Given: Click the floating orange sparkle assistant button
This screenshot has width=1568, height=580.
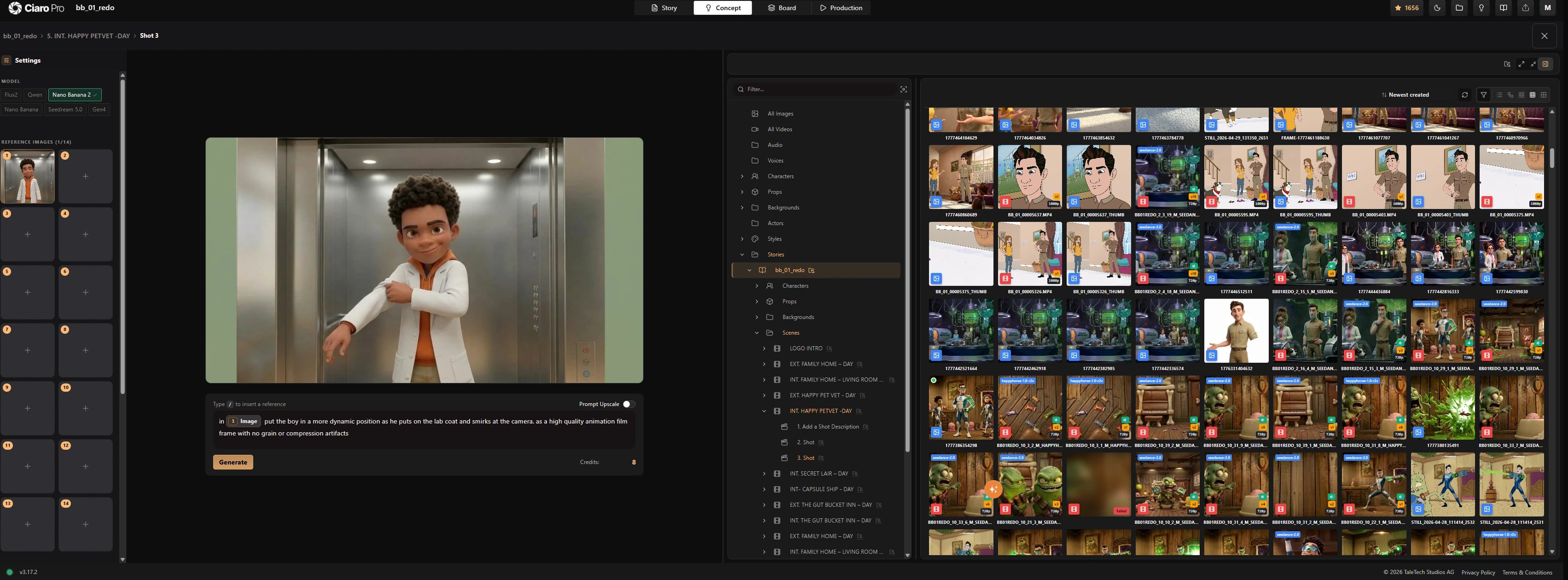Looking at the screenshot, I should pos(993,489).
